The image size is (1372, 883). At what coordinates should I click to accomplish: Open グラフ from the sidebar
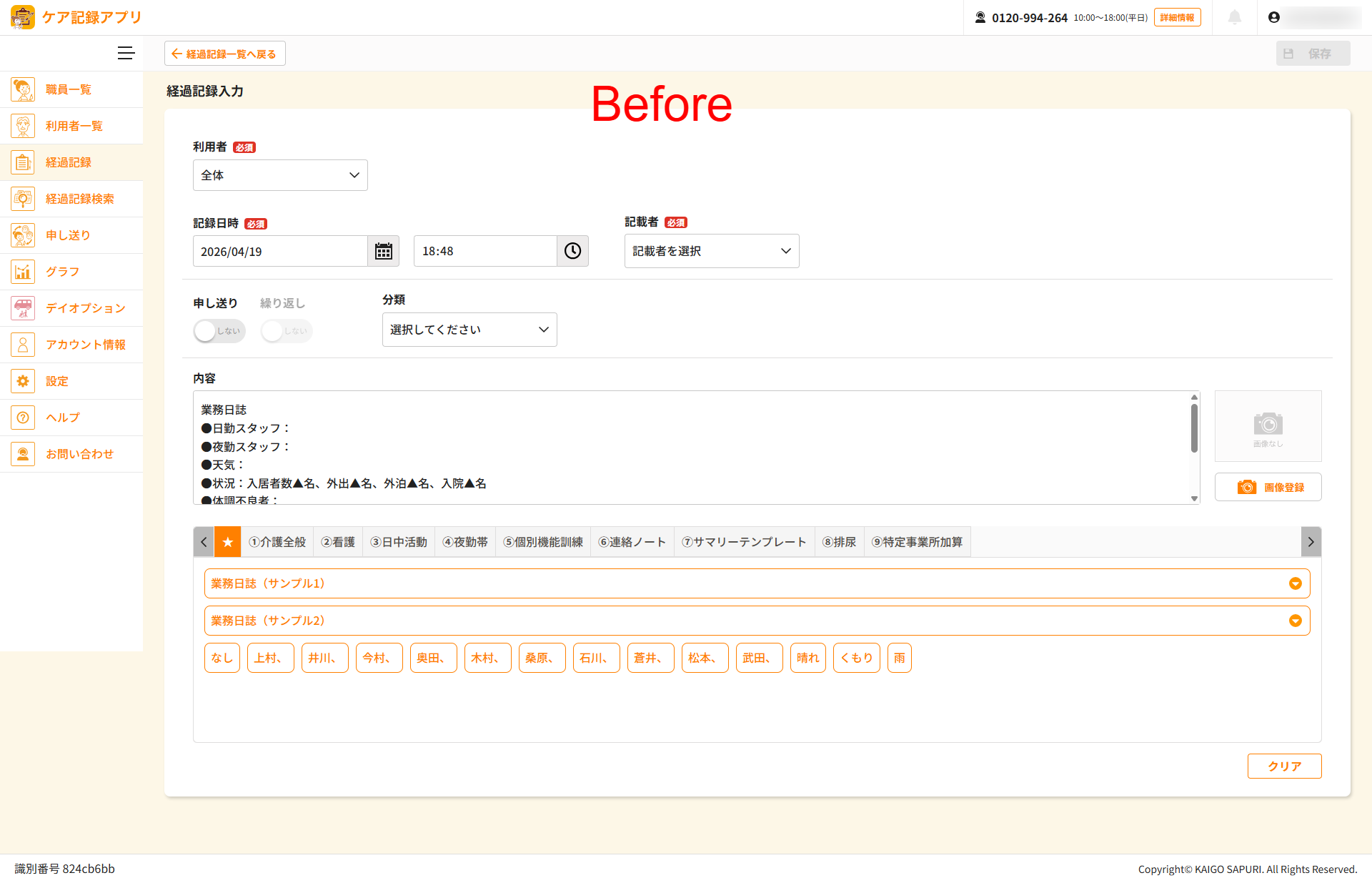point(62,272)
